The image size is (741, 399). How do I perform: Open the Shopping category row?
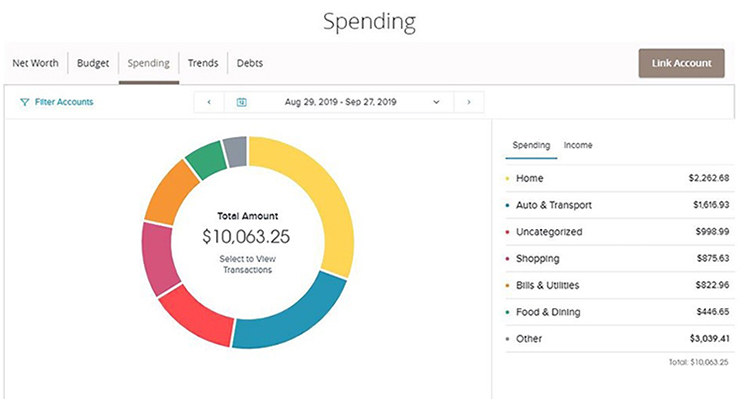pos(620,259)
